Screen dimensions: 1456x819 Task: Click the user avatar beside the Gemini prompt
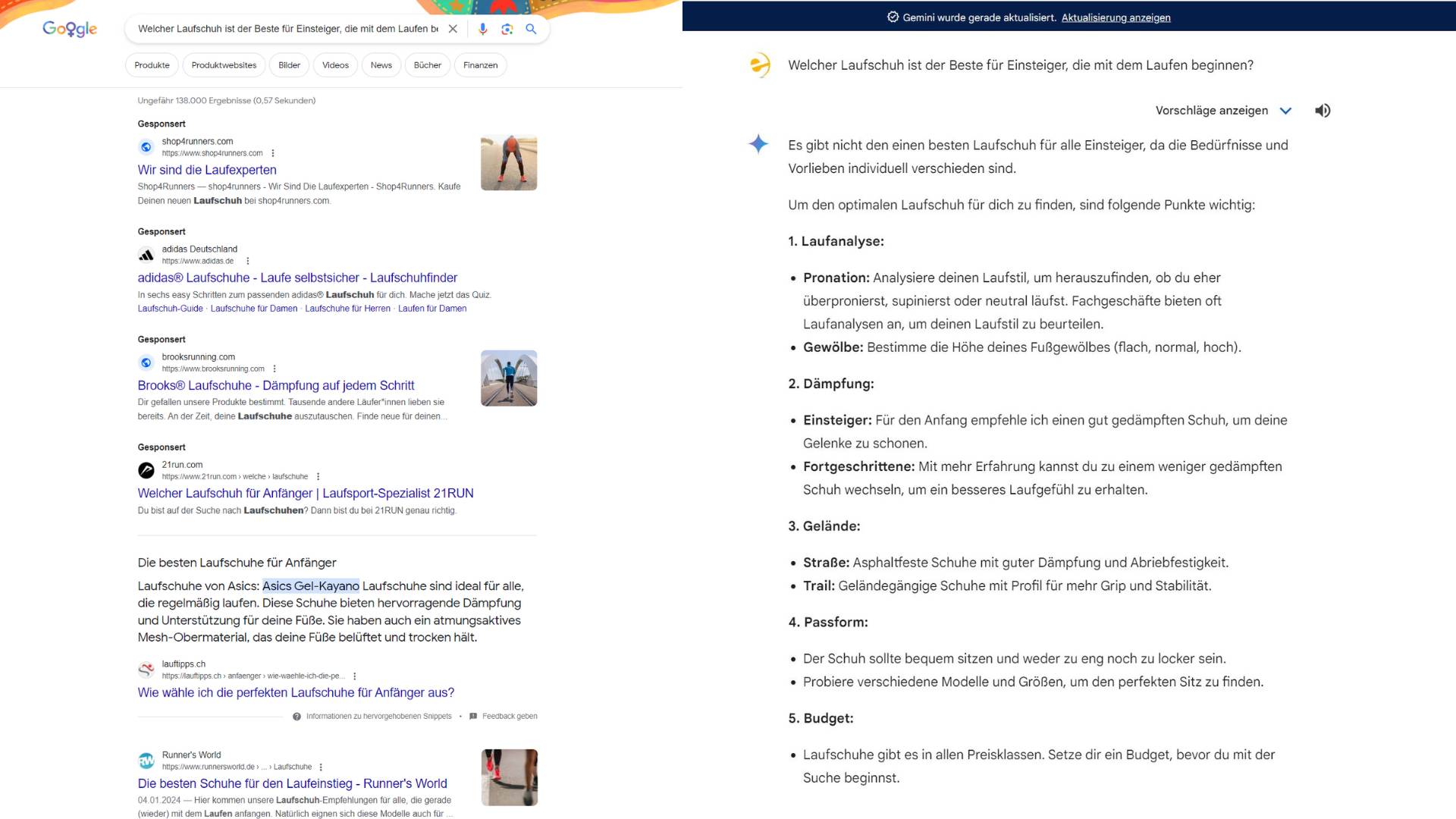point(759,65)
